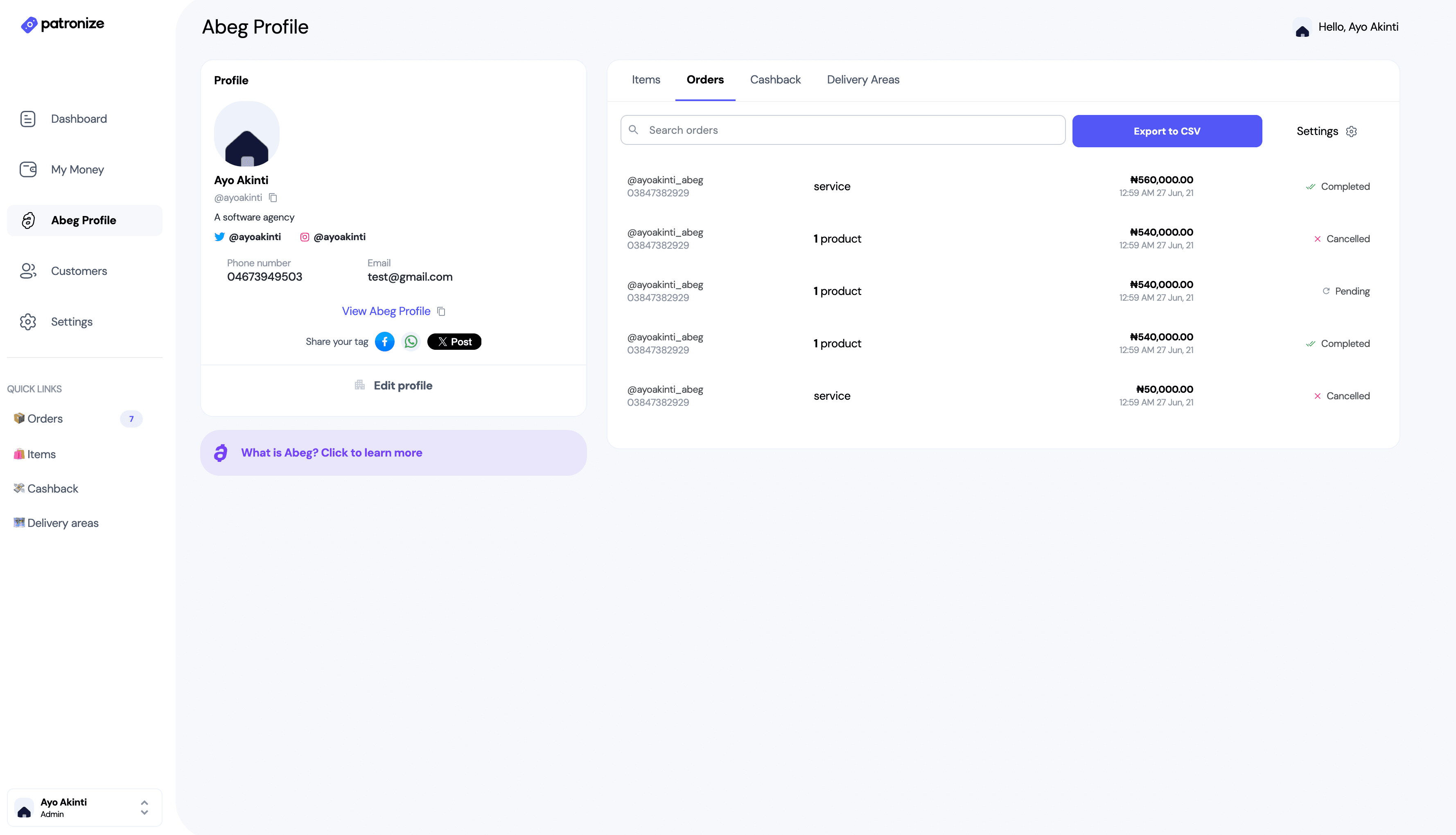
Task: Click Cancelled X icon on ₦50,000.00 order
Action: pyautogui.click(x=1317, y=396)
